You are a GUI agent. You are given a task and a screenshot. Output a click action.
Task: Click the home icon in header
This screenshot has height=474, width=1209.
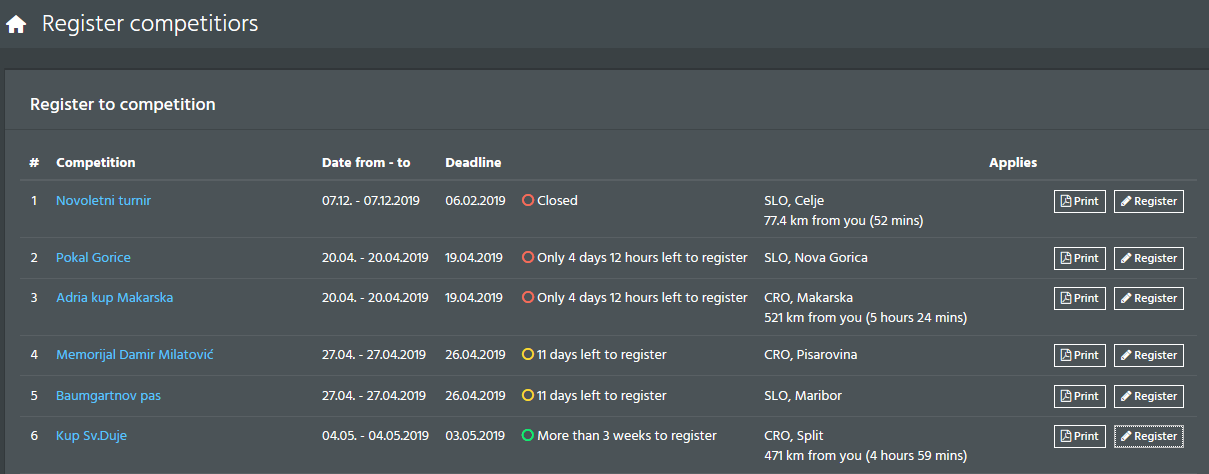[16, 25]
